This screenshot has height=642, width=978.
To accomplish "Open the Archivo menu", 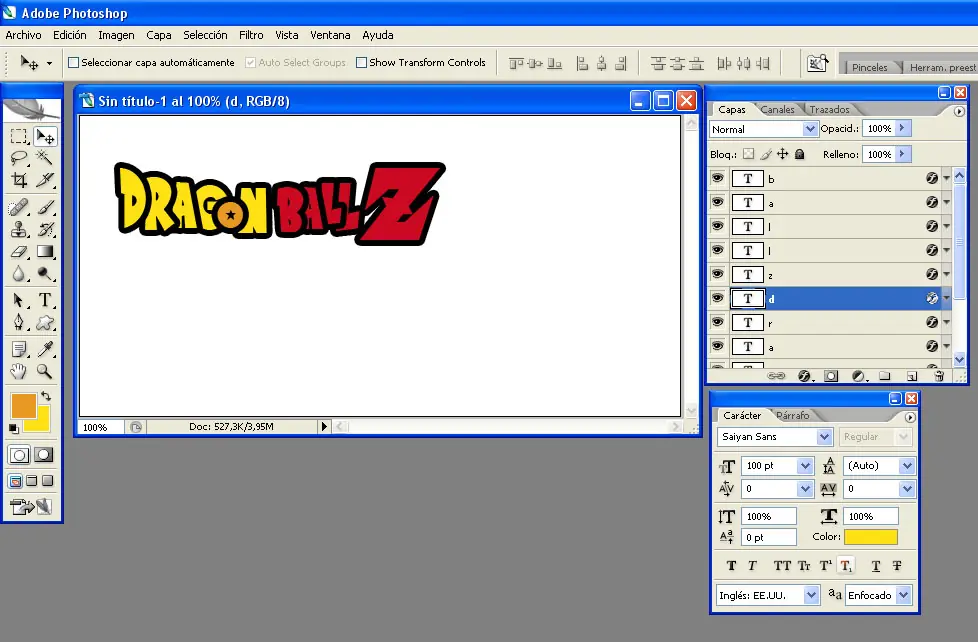I will (x=23, y=35).
